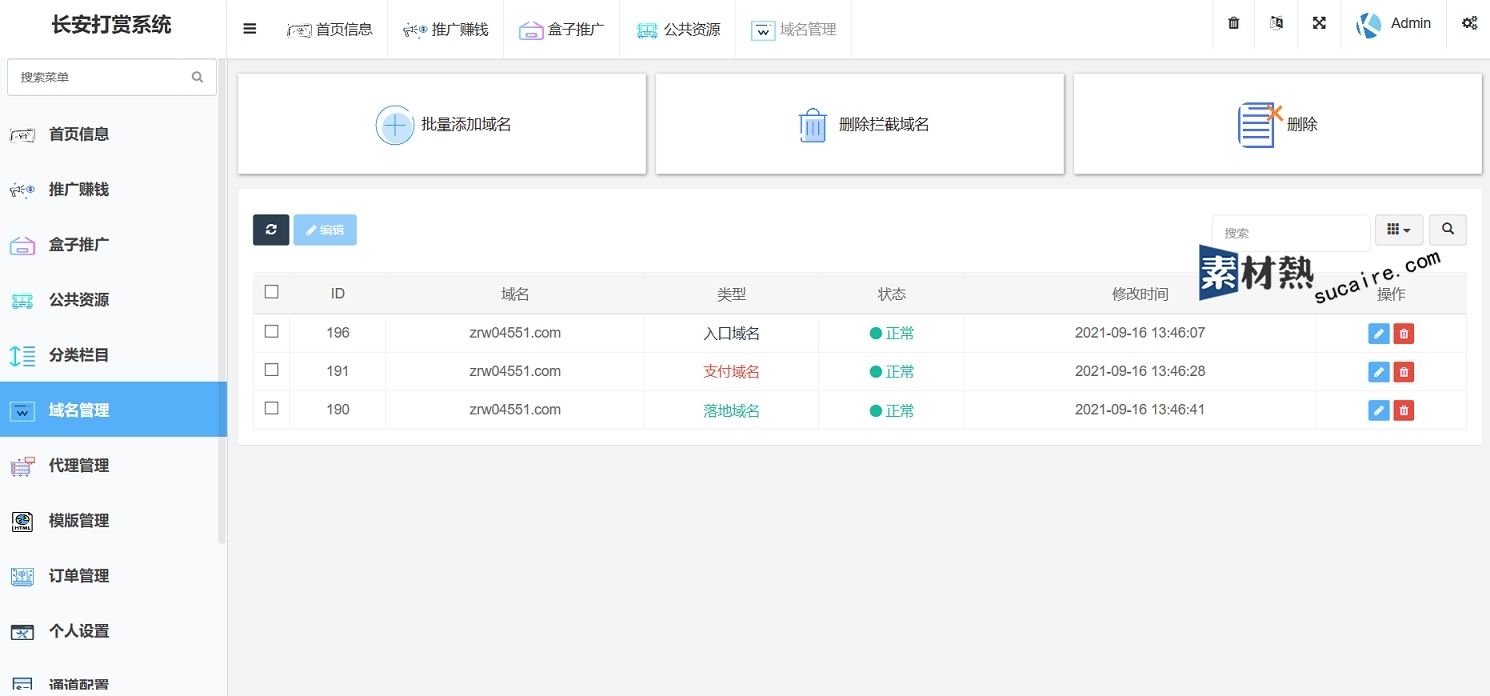Click the trash icon in top bar
The image size is (1490, 696).
1234,23
